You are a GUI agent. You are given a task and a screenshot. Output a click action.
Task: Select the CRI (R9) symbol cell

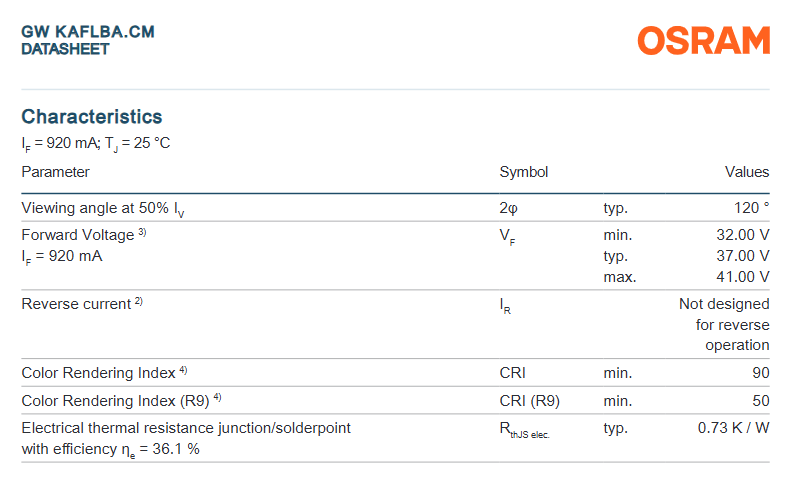pos(530,401)
